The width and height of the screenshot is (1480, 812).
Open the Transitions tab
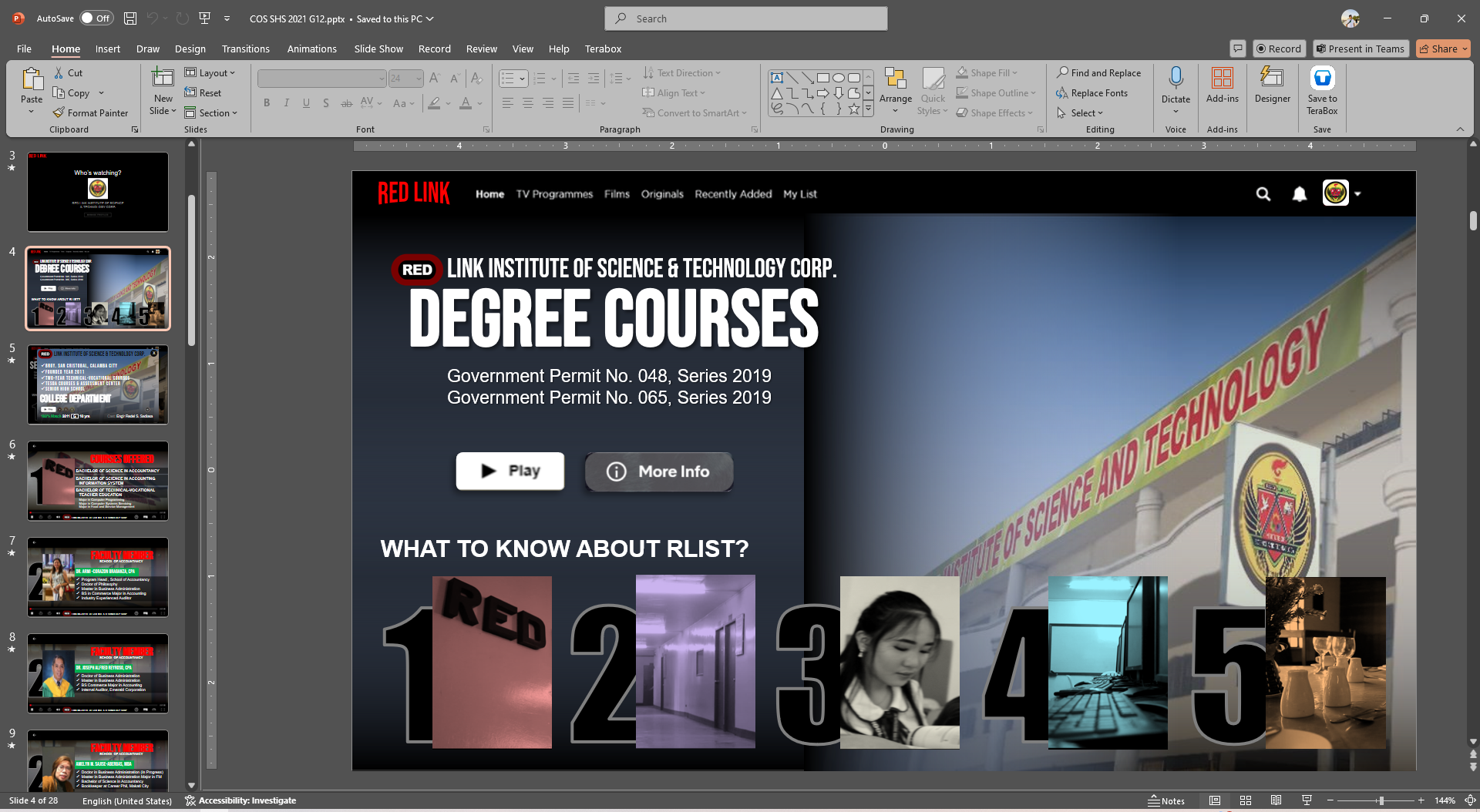(x=245, y=49)
